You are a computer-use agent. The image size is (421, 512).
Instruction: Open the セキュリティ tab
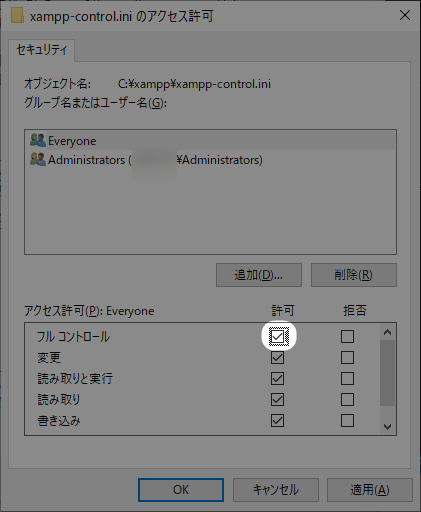coord(42,50)
